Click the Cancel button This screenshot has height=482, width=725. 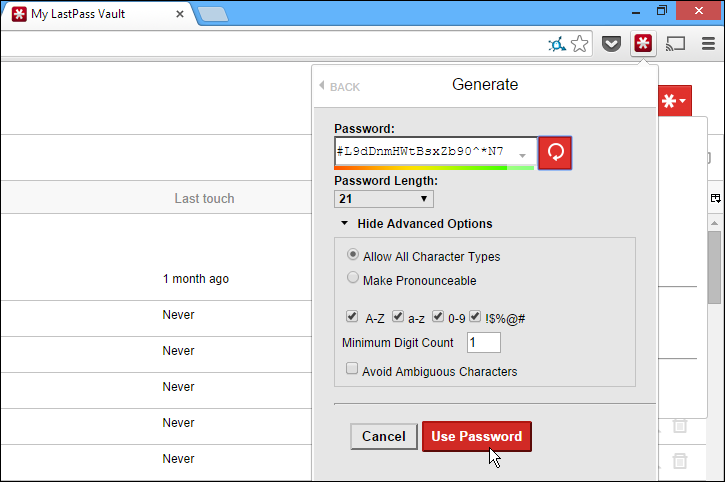[383, 436]
